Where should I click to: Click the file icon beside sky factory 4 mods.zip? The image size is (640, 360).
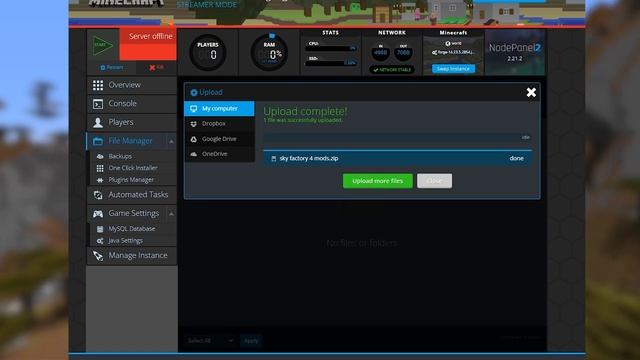click(273, 158)
